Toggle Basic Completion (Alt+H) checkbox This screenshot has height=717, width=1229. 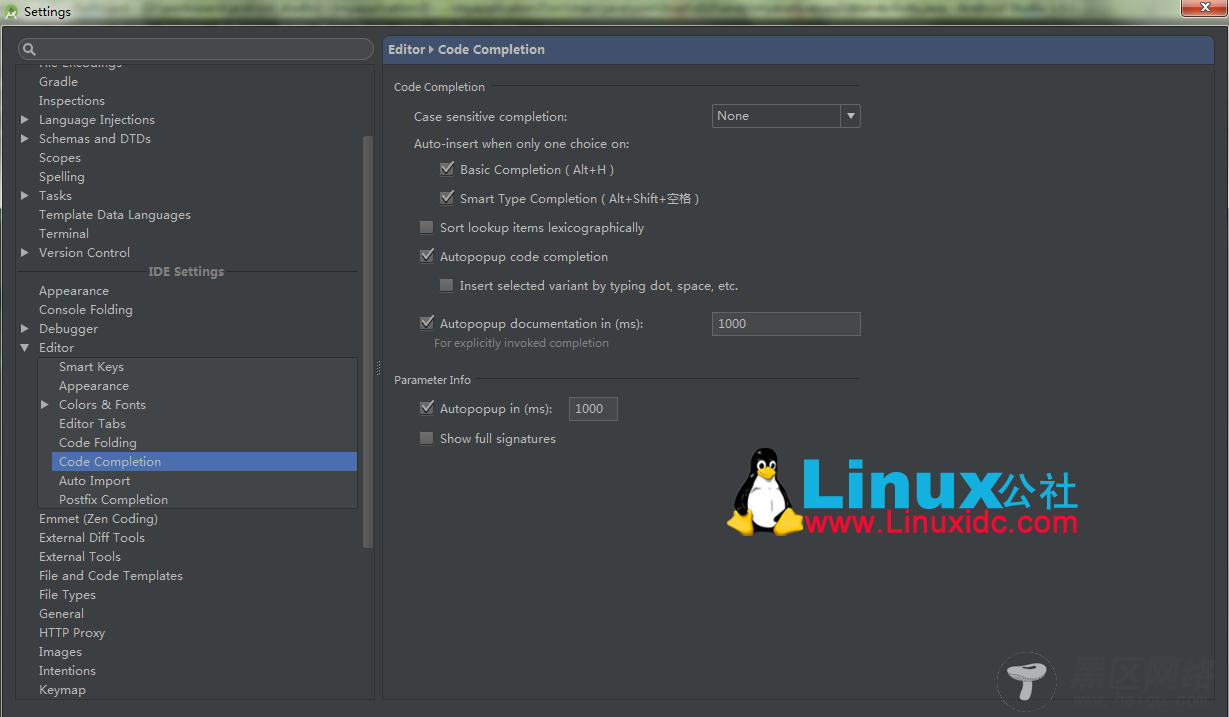(447, 170)
